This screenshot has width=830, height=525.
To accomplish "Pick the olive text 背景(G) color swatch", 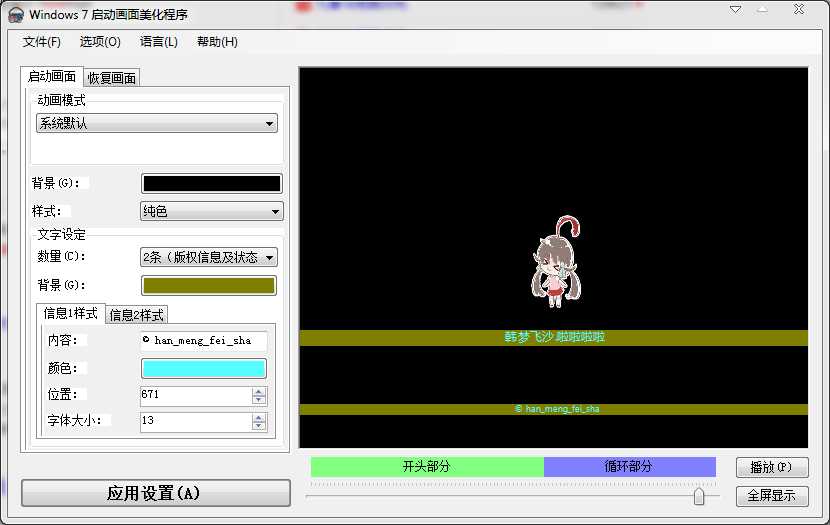I will point(209,286).
